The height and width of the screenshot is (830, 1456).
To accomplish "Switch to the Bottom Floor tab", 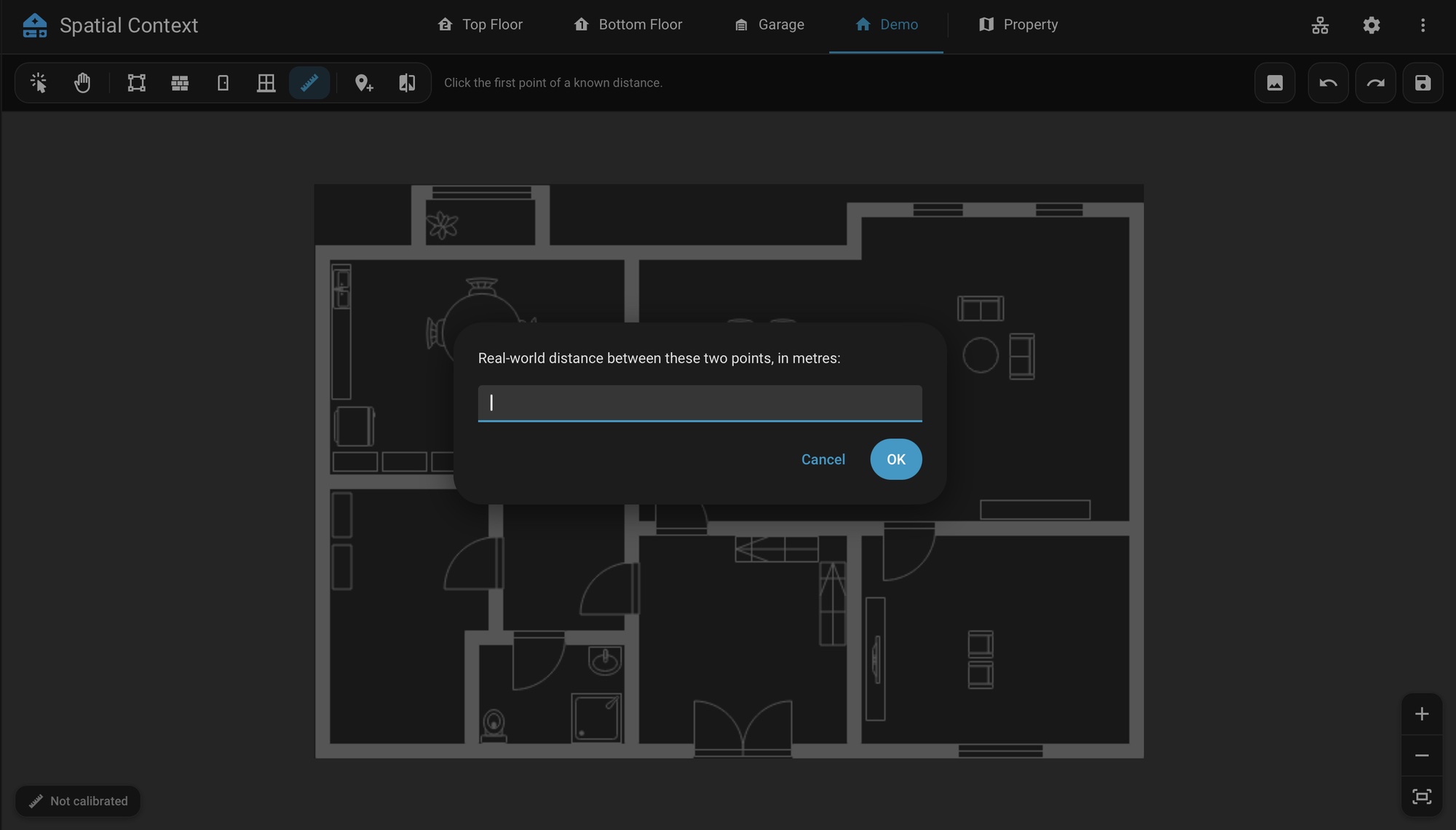I will (628, 25).
